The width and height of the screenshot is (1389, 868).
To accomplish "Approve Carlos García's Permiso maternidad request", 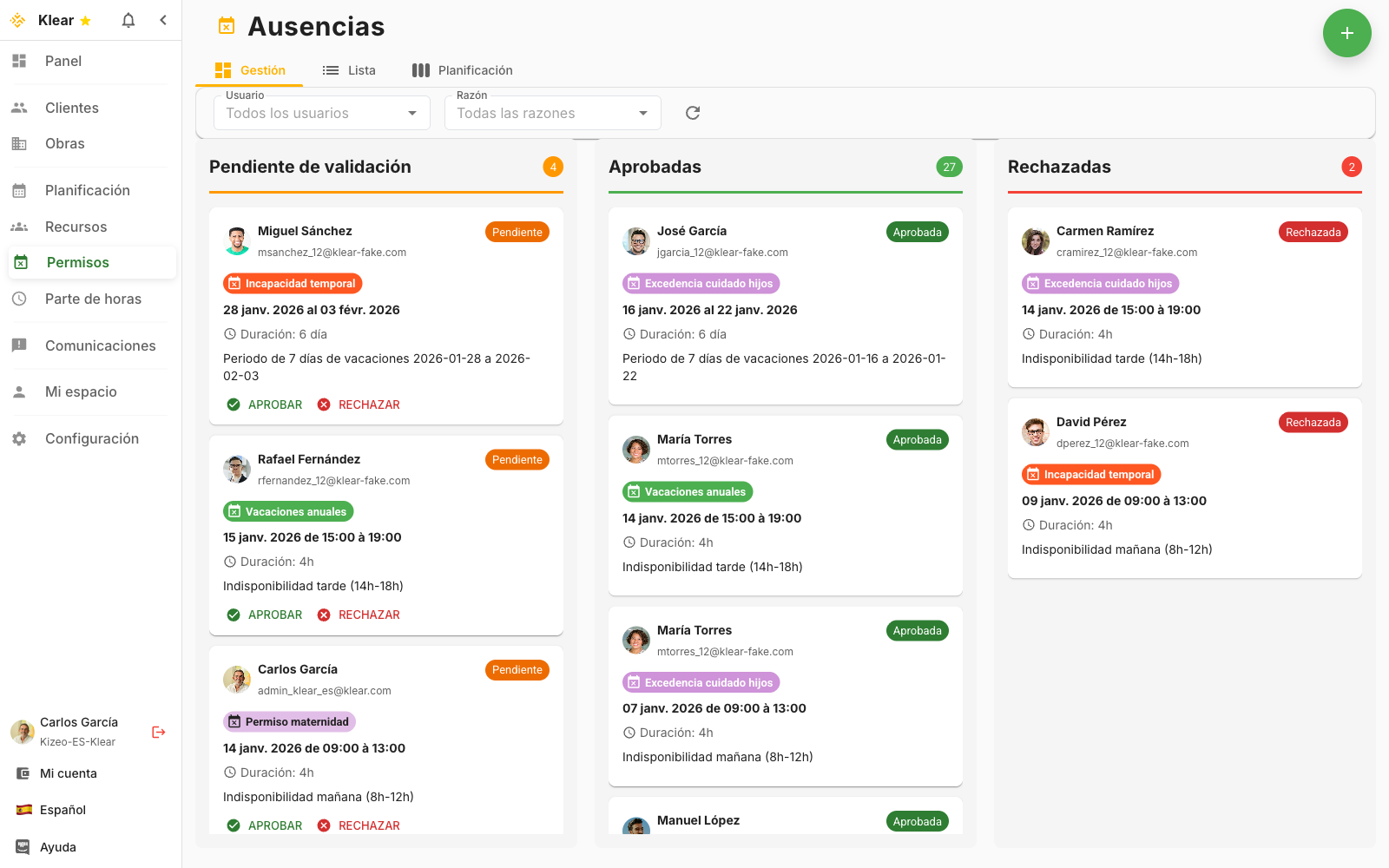I will point(264,825).
